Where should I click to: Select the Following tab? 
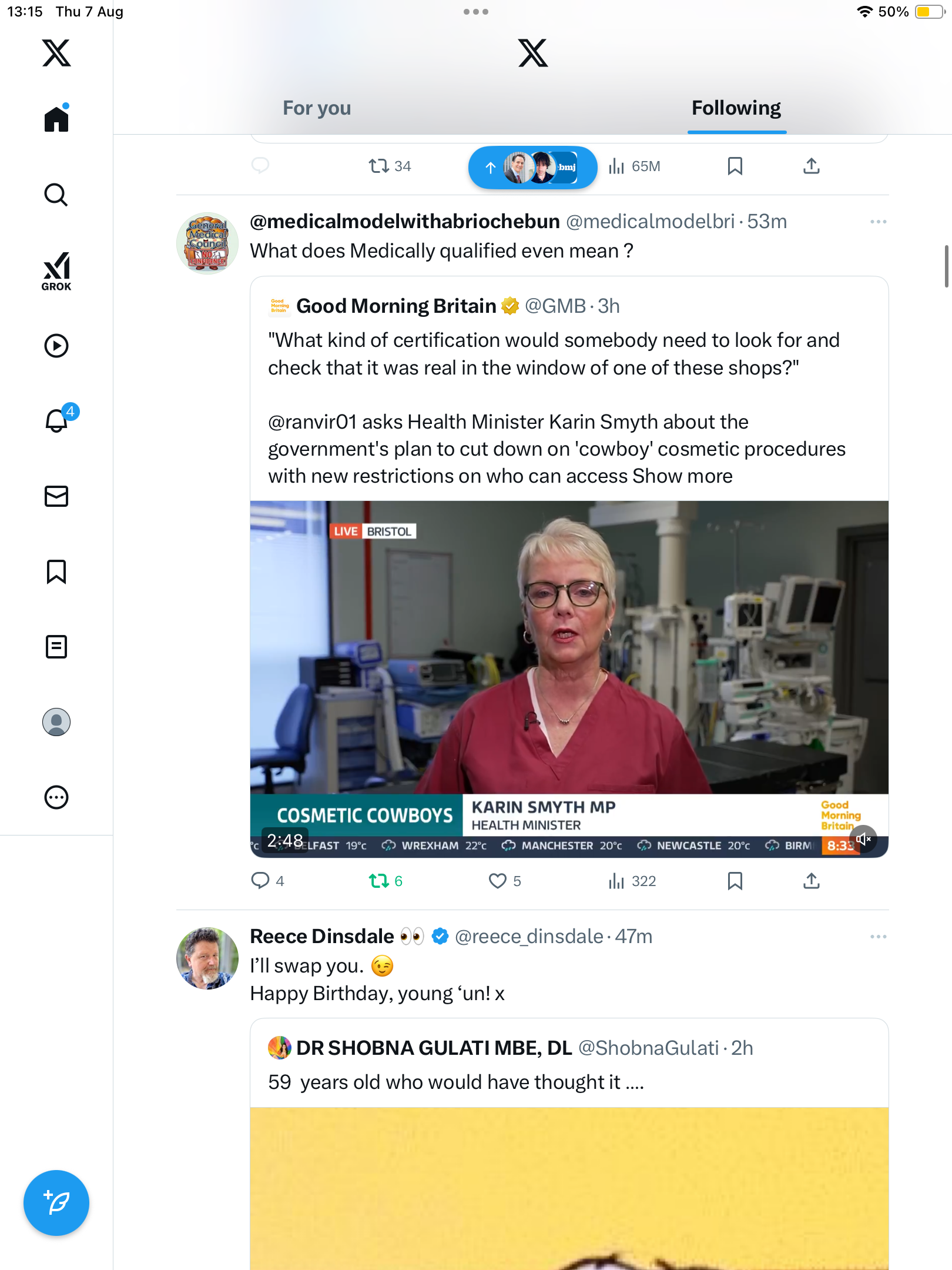[736, 108]
